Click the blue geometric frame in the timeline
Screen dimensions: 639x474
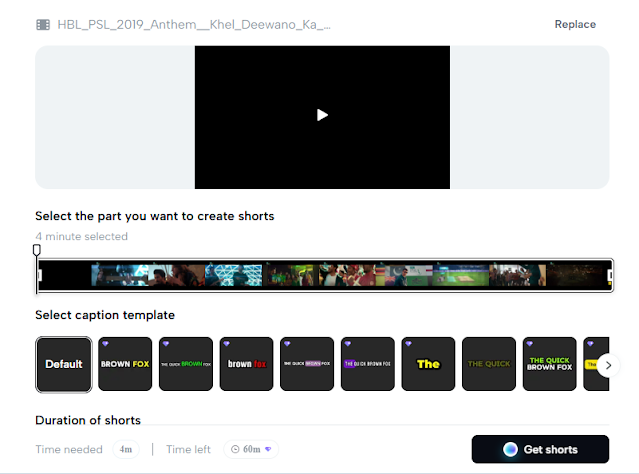234,275
